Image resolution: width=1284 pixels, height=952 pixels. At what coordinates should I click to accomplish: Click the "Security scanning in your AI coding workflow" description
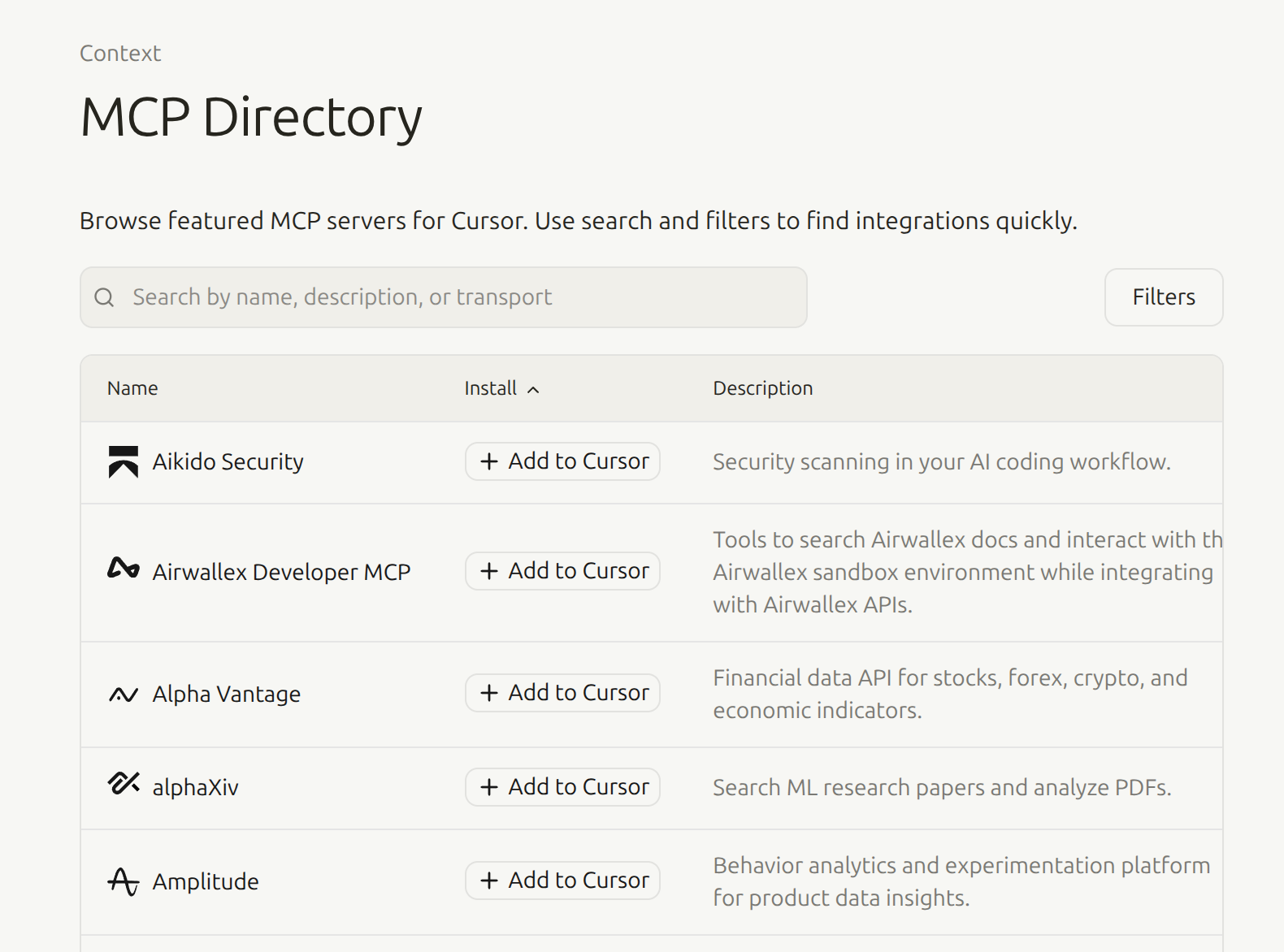942,462
